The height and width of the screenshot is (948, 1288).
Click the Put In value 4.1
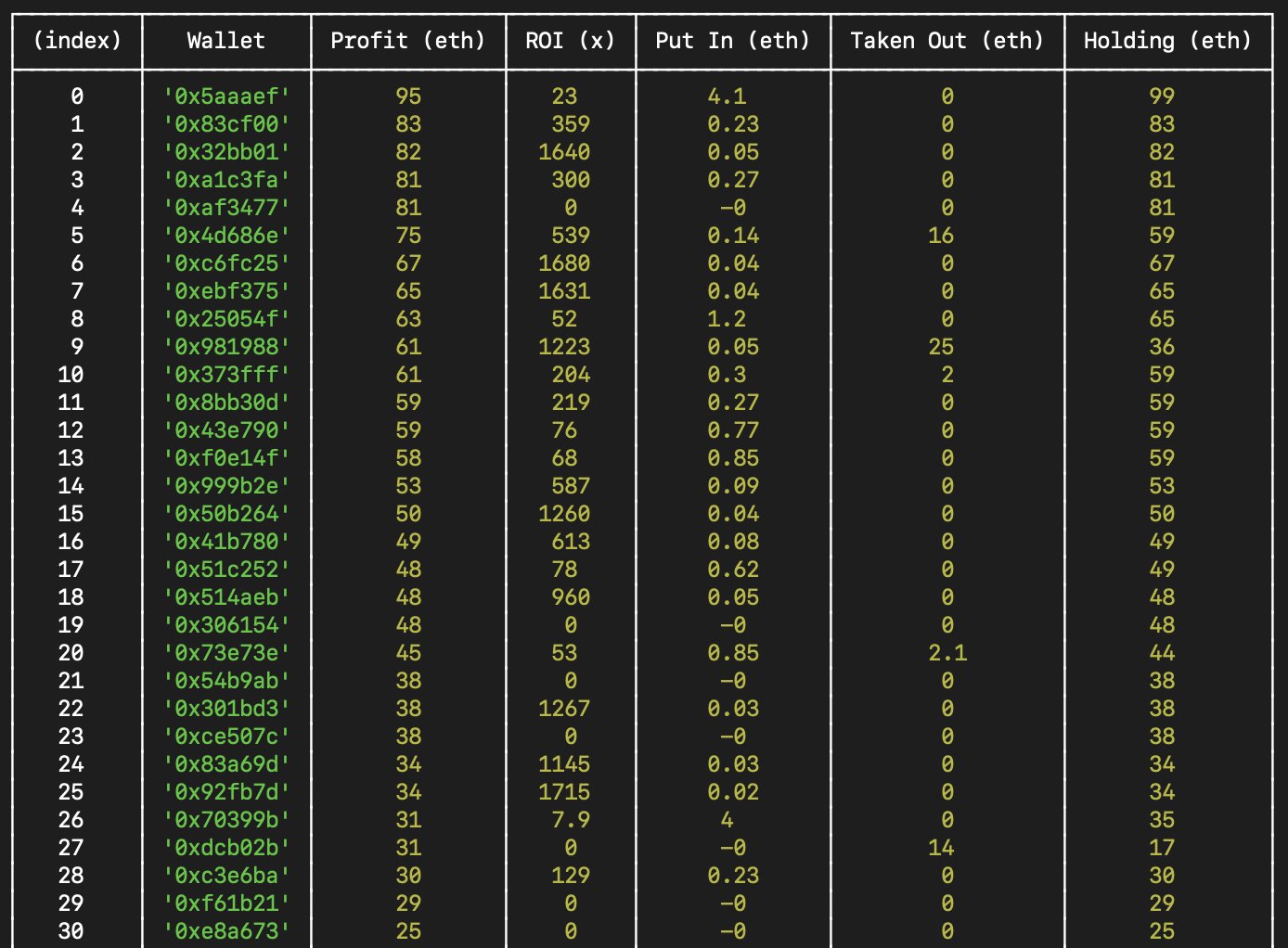tap(727, 96)
